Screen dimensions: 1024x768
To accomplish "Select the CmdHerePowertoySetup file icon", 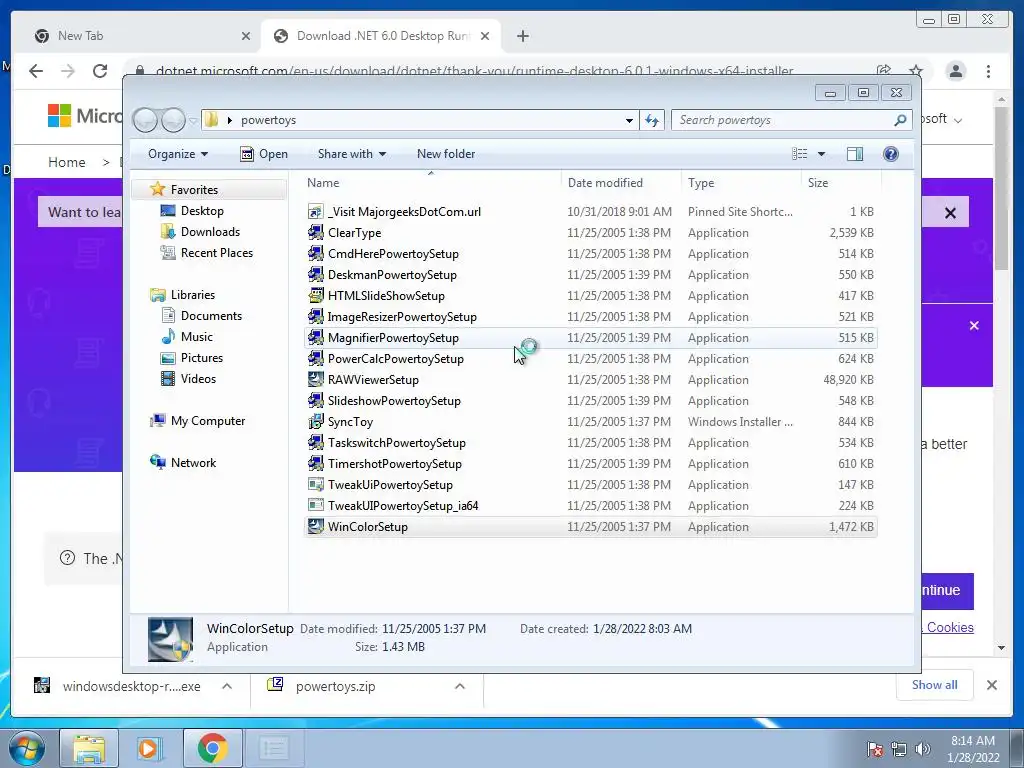I will [x=315, y=253].
